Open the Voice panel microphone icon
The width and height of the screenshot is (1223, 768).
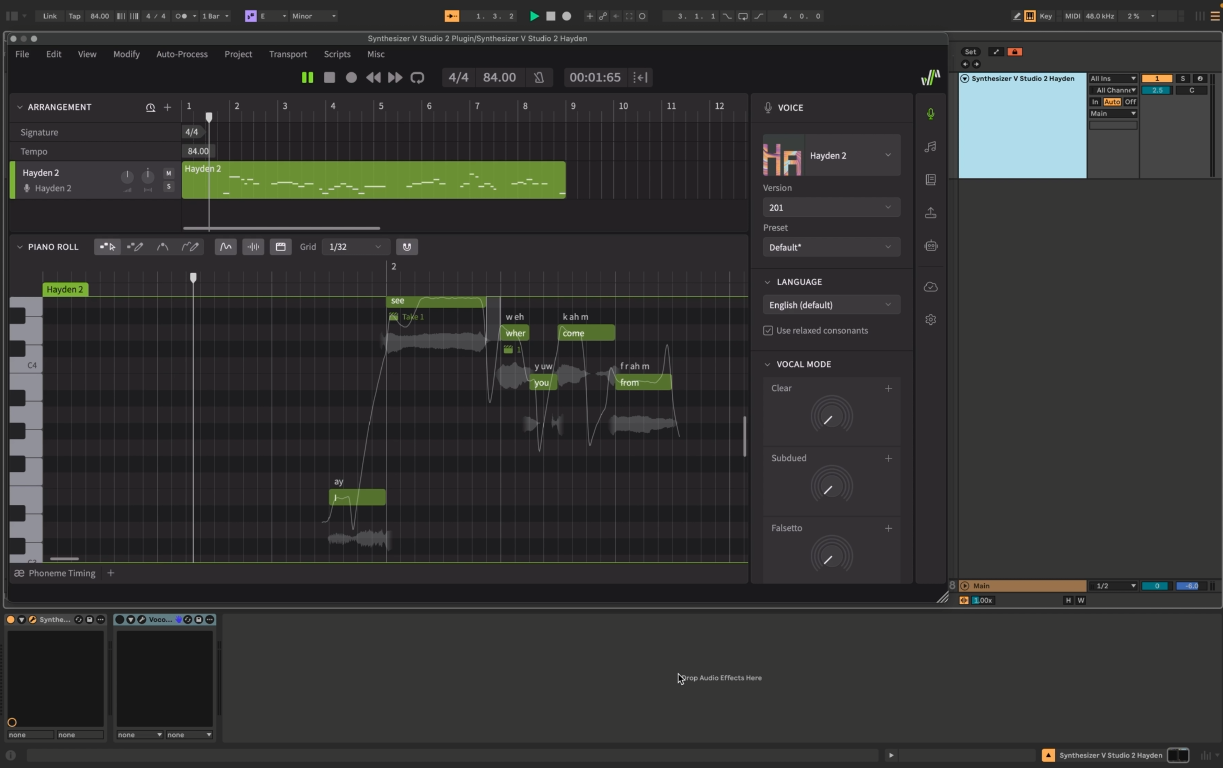[931, 114]
